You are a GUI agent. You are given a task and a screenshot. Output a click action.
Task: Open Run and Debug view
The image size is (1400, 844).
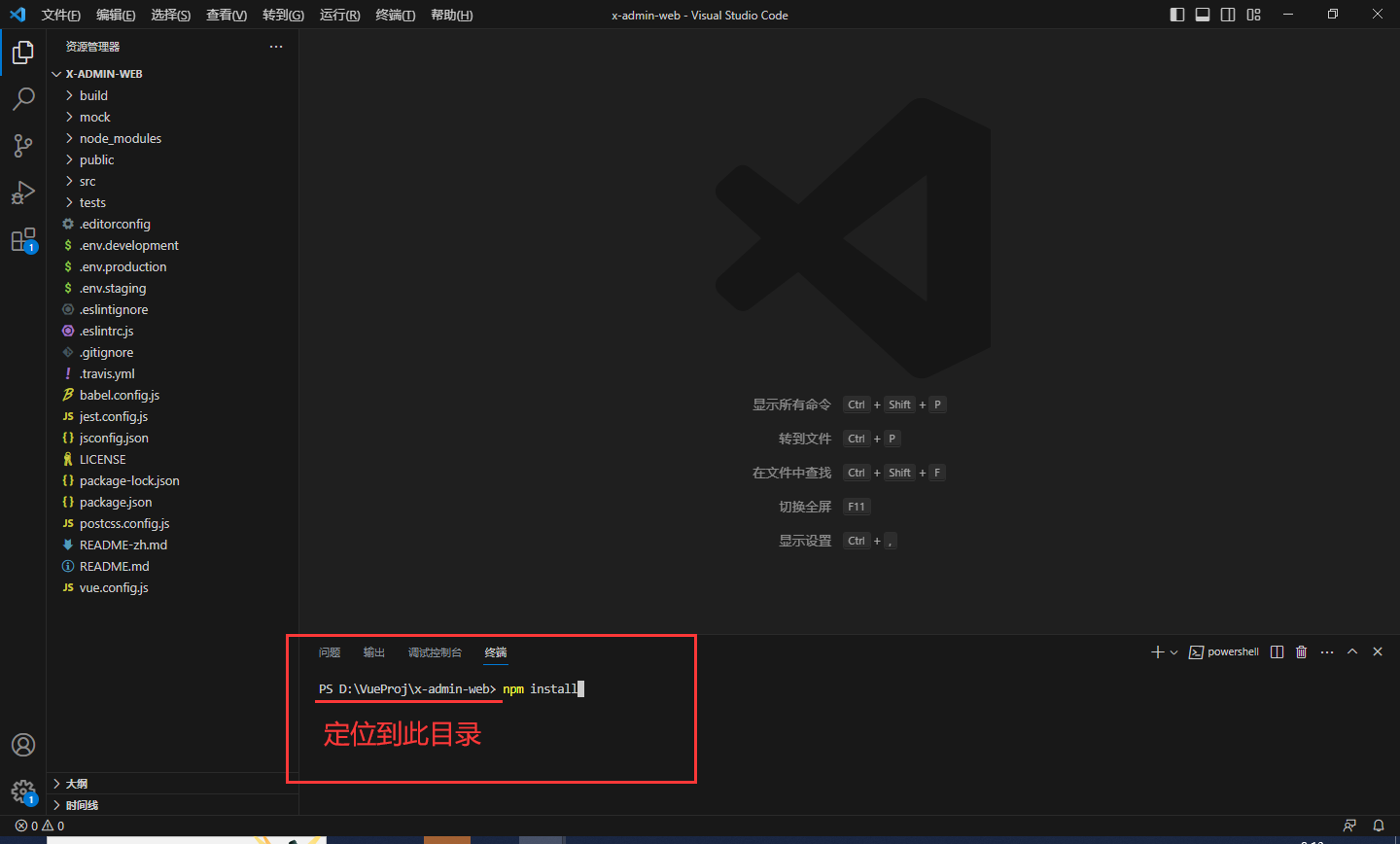[x=23, y=193]
